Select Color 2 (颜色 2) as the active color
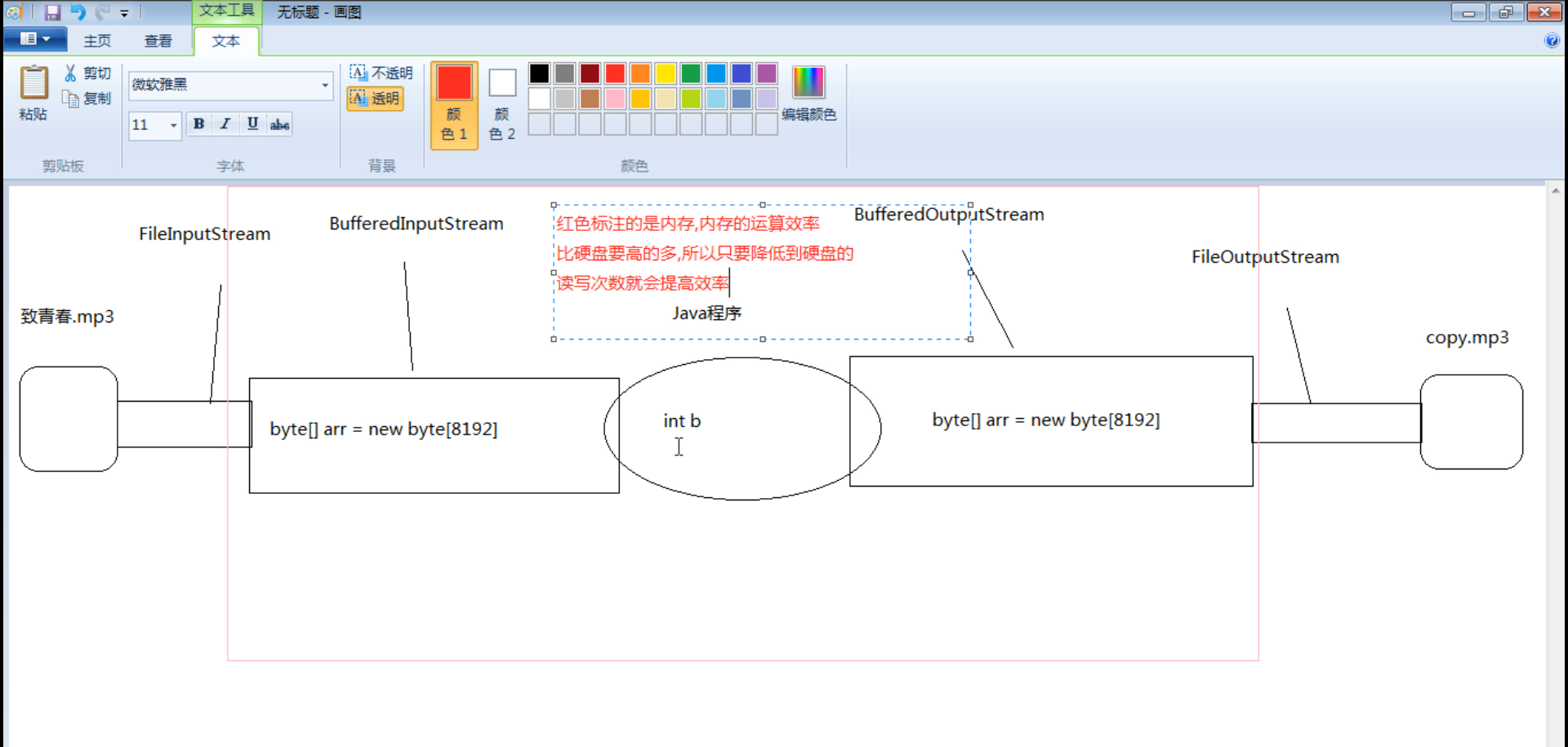1568x747 pixels. click(x=502, y=104)
